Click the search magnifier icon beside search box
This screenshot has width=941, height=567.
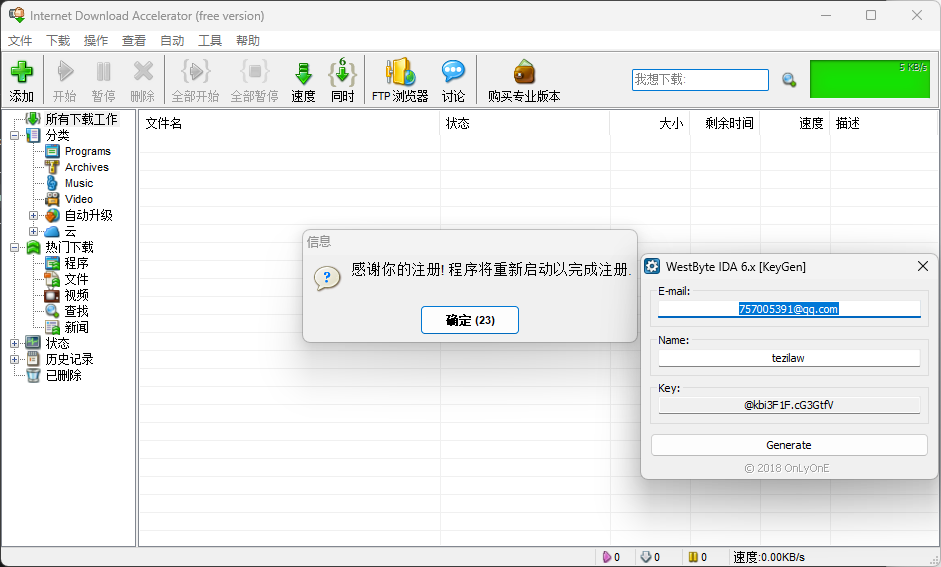(x=789, y=80)
